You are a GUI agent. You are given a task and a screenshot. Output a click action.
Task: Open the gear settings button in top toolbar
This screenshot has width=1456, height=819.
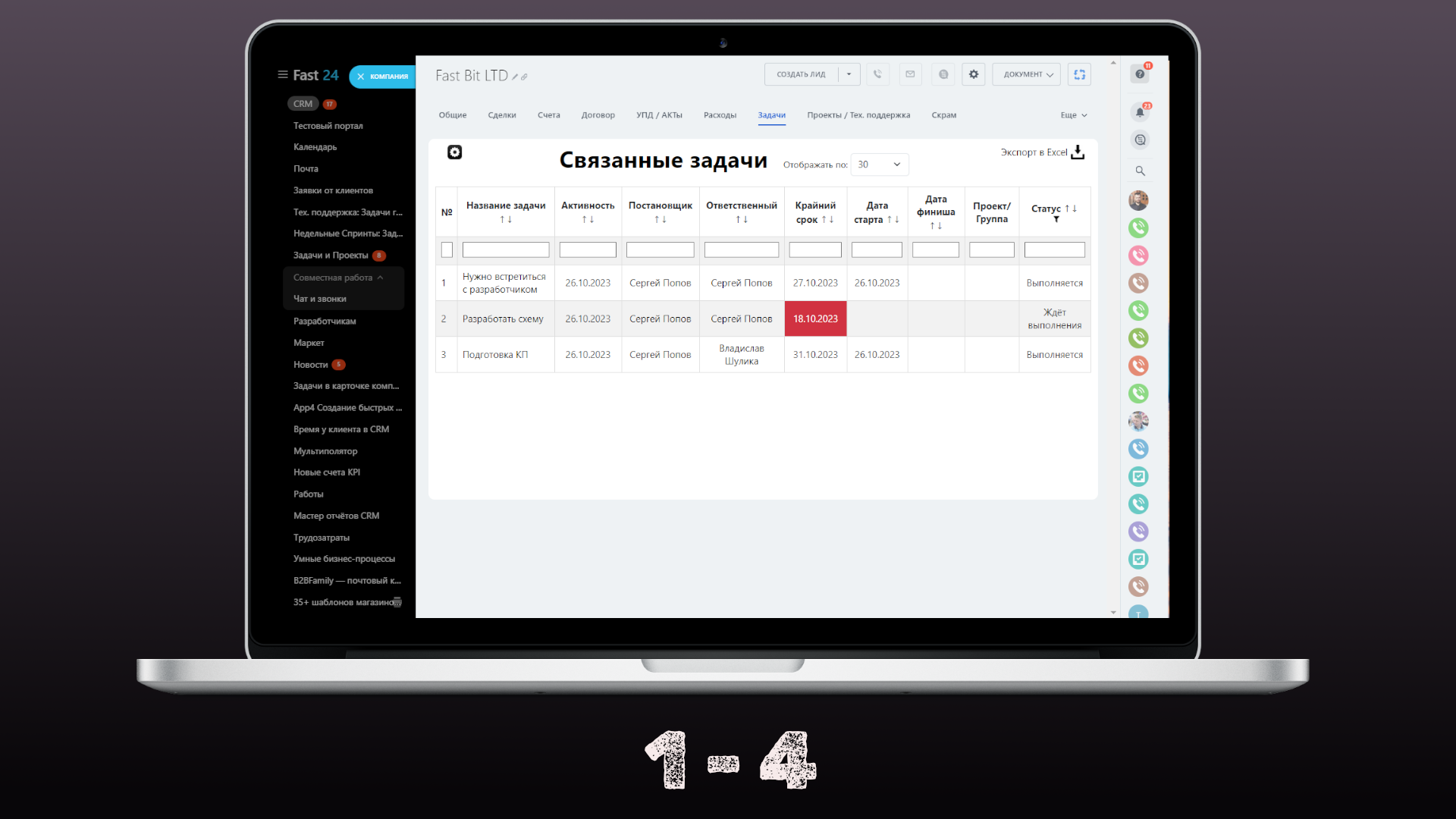(974, 74)
